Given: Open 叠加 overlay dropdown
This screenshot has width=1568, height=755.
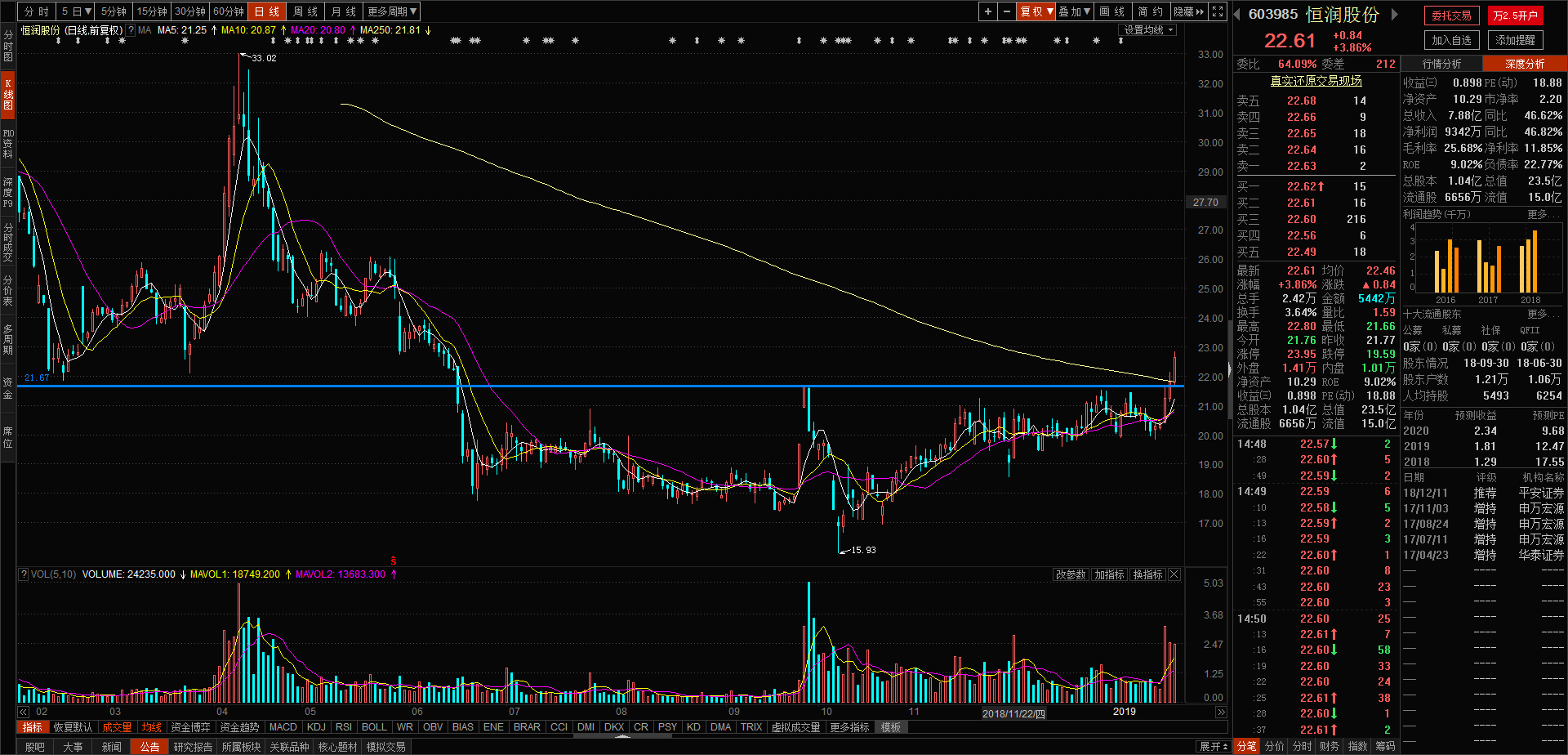Looking at the screenshot, I should pos(1075,11).
